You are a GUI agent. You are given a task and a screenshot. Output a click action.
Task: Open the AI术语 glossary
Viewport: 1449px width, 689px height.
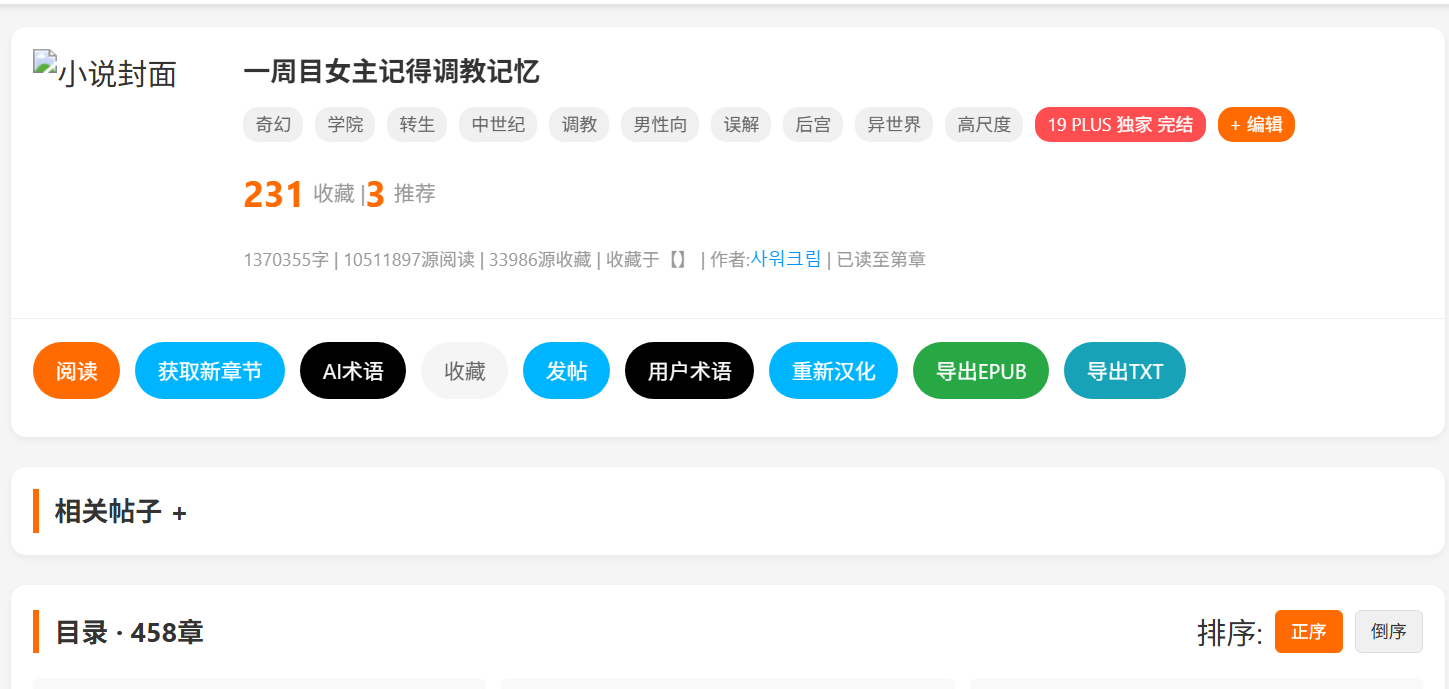(352, 371)
